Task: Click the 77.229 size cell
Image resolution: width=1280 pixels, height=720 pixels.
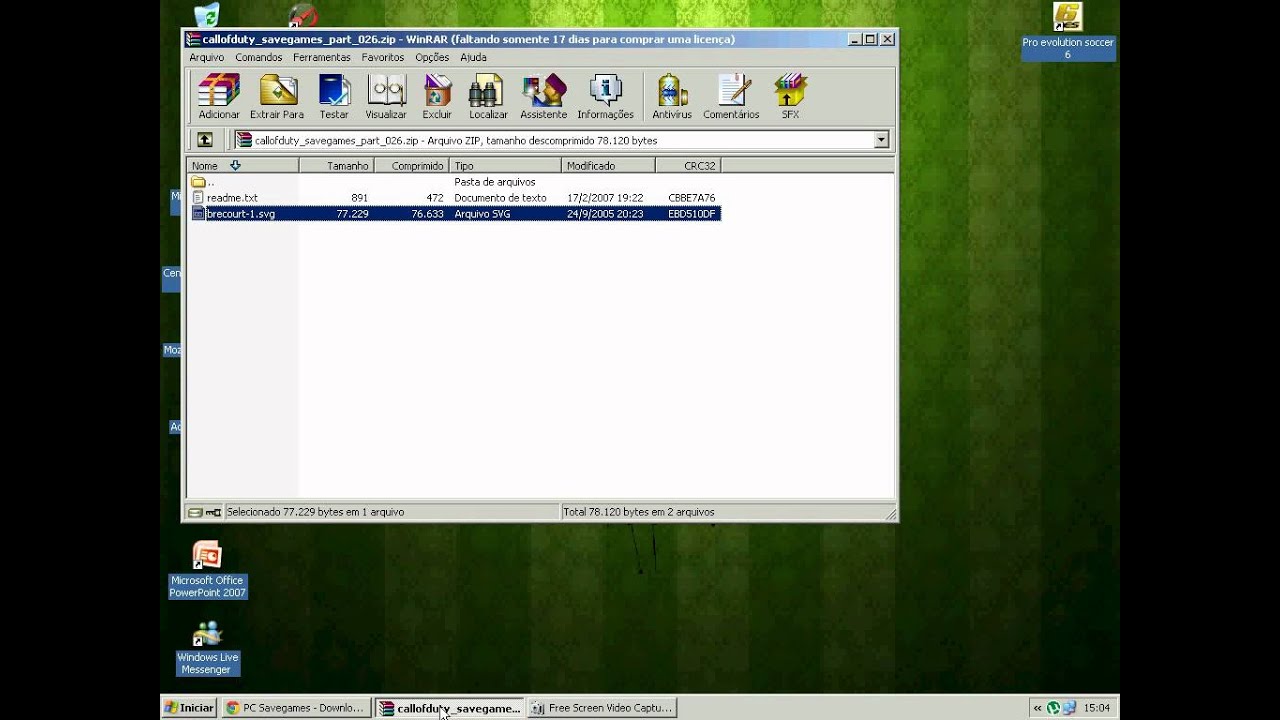Action: (352, 214)
